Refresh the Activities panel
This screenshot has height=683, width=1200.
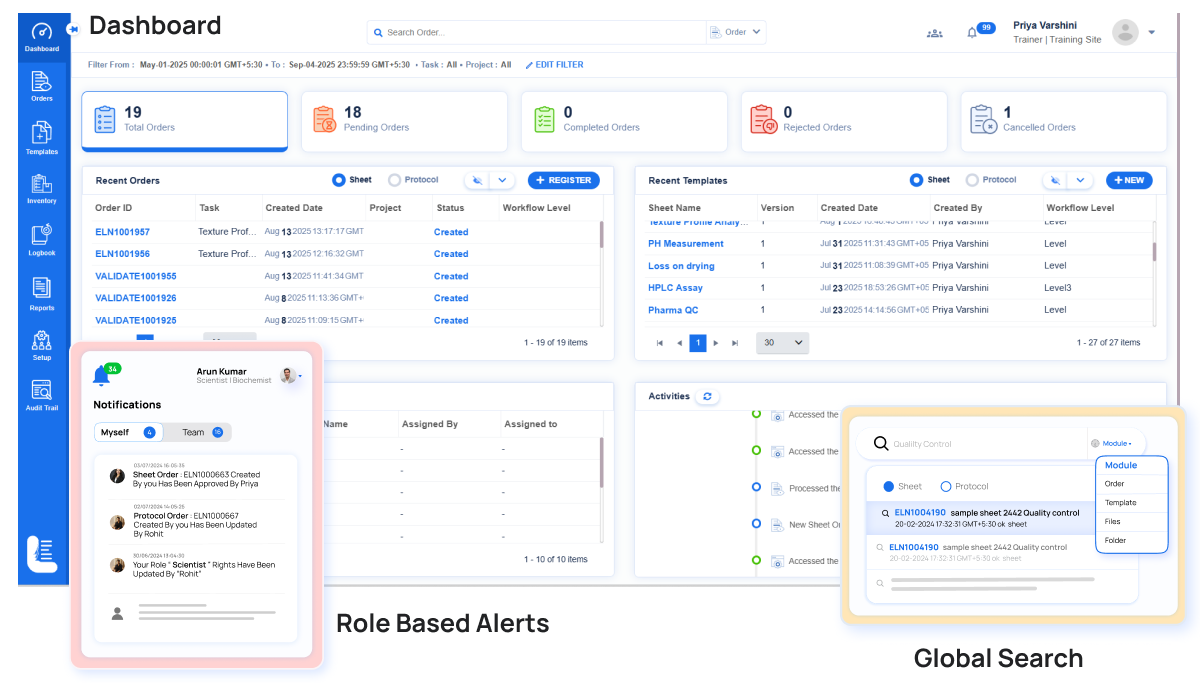coord(708,397)
